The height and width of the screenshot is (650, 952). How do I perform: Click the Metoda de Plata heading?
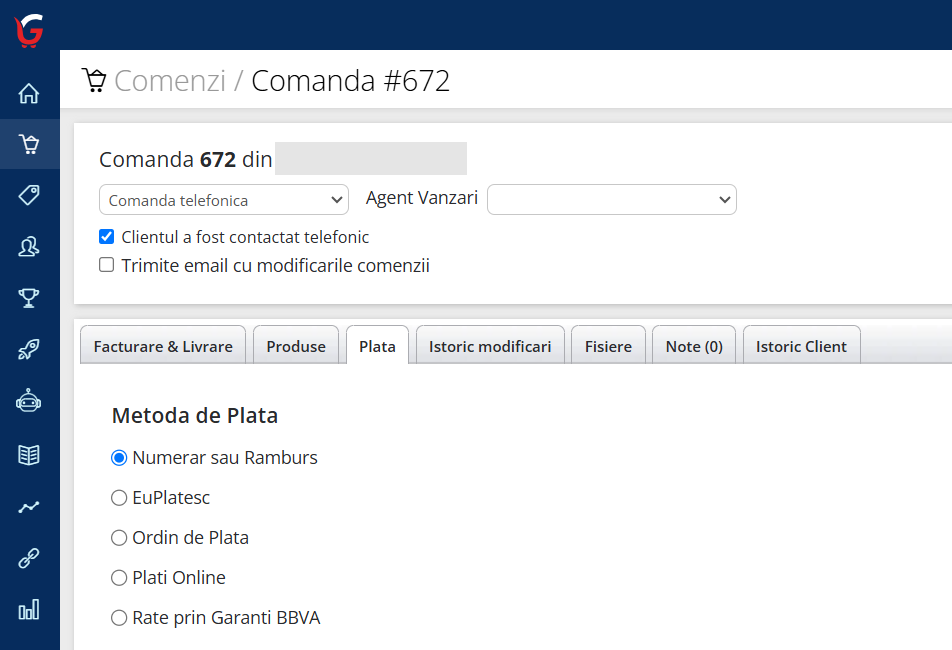[195, 416]
